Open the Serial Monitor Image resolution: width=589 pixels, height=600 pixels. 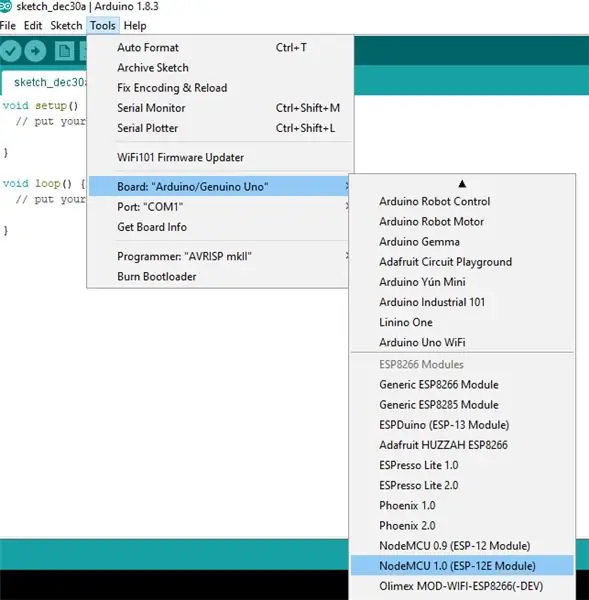pyautogui.click(x=219, y=108)
